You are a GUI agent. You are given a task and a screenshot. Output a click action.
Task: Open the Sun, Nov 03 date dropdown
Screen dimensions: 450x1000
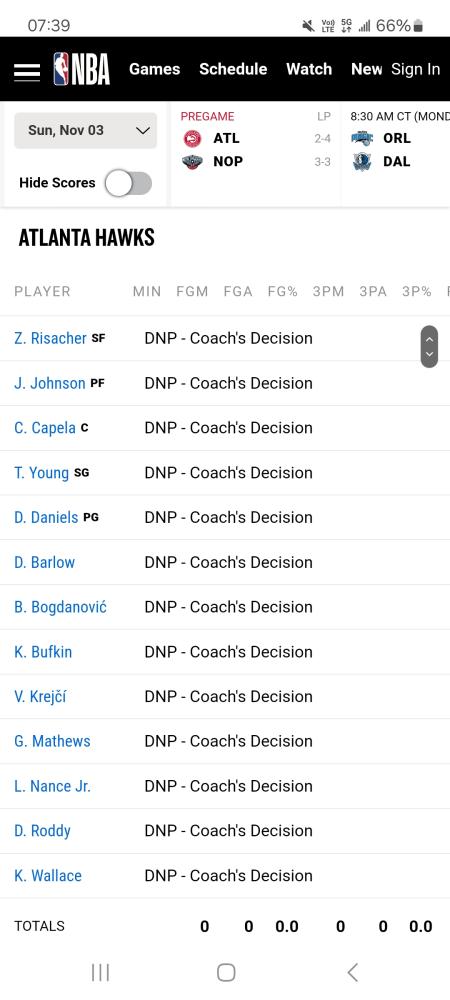tap(85, 131)
